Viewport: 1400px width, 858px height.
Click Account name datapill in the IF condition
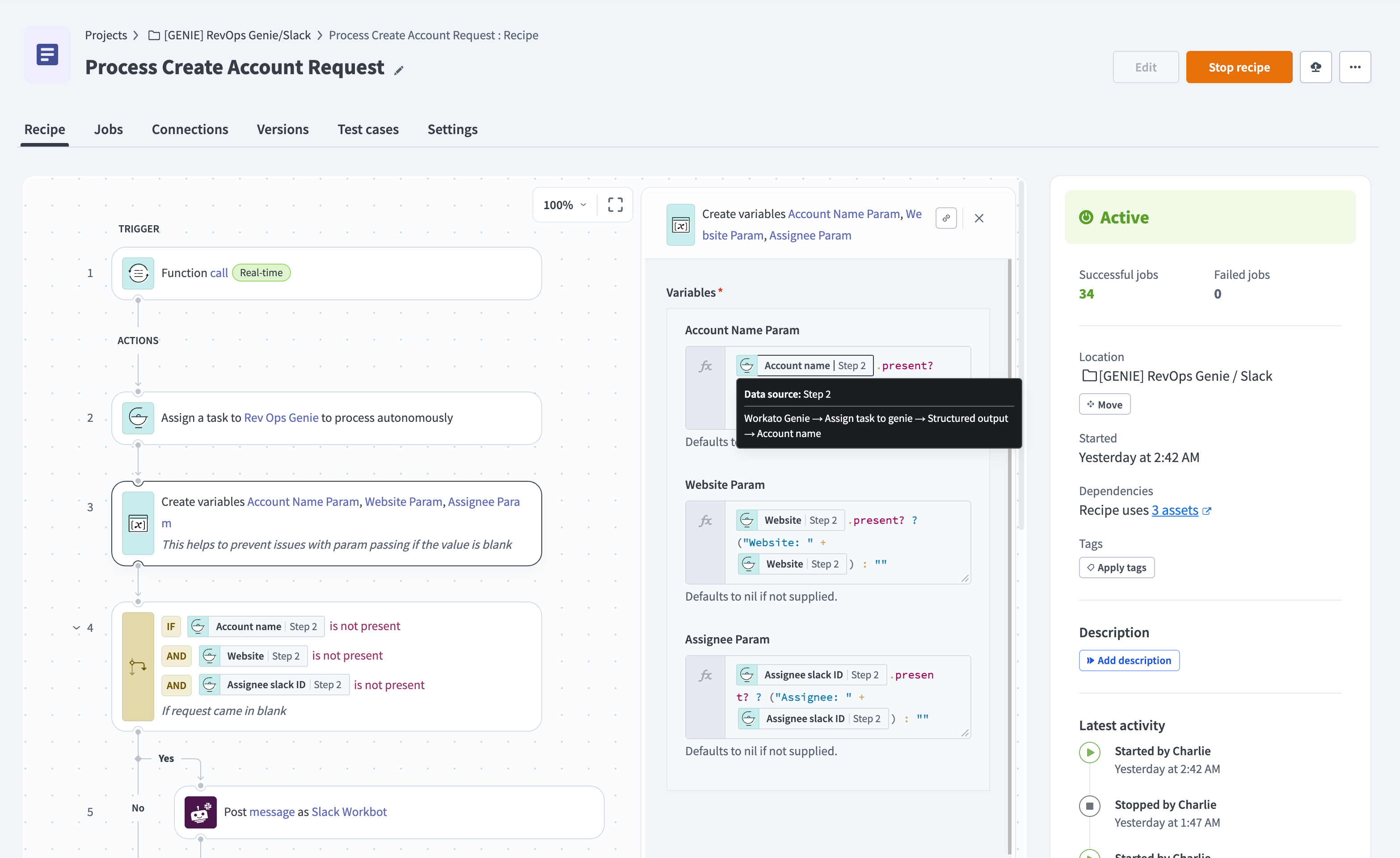click(x=256, y=626)
